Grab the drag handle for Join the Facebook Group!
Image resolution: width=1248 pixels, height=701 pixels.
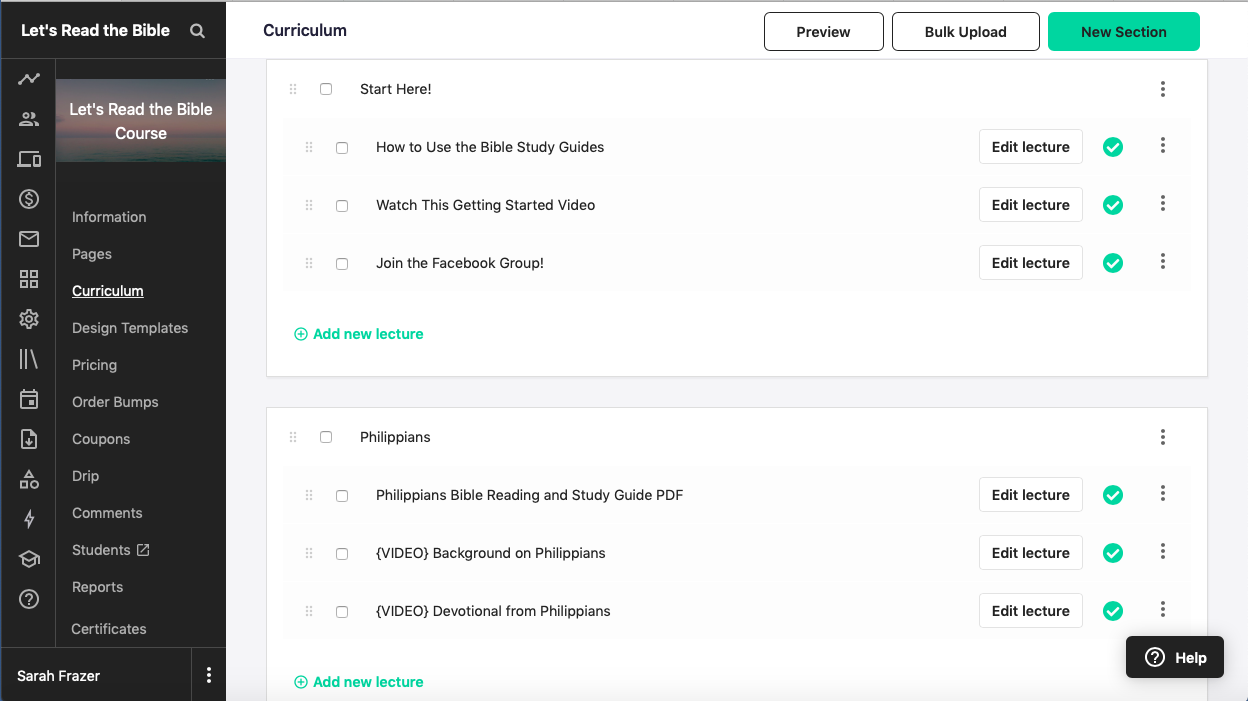[x=309, y=263]
